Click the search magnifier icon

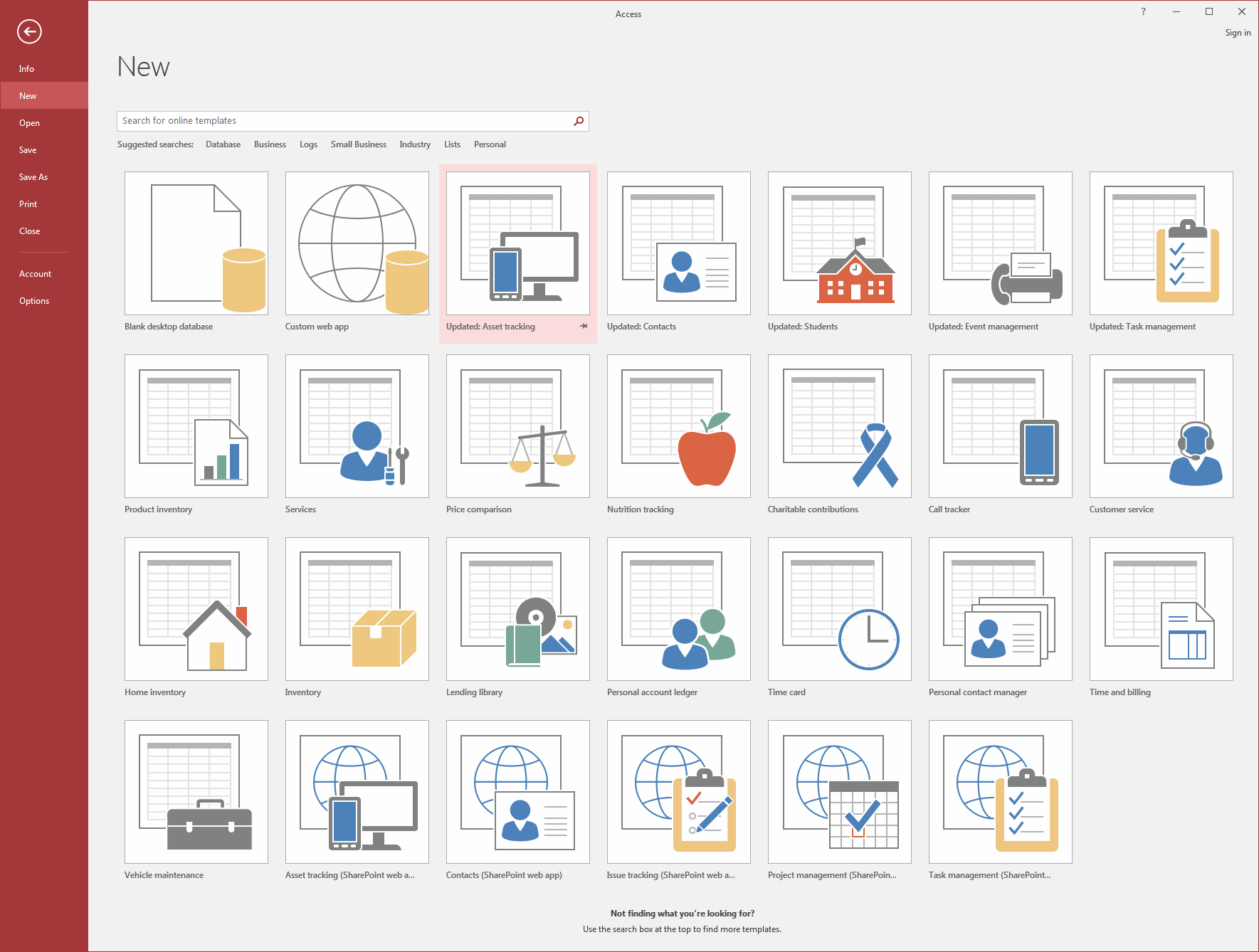tap(578, 121)
